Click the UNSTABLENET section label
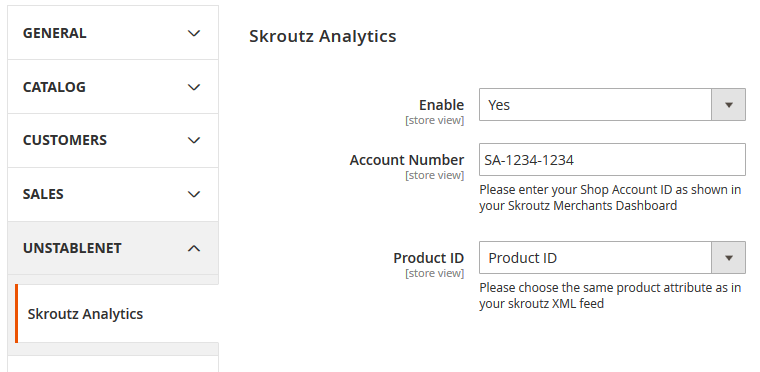Image resolution: width=760 pixels, height=372 pixels. coord(72,248)
